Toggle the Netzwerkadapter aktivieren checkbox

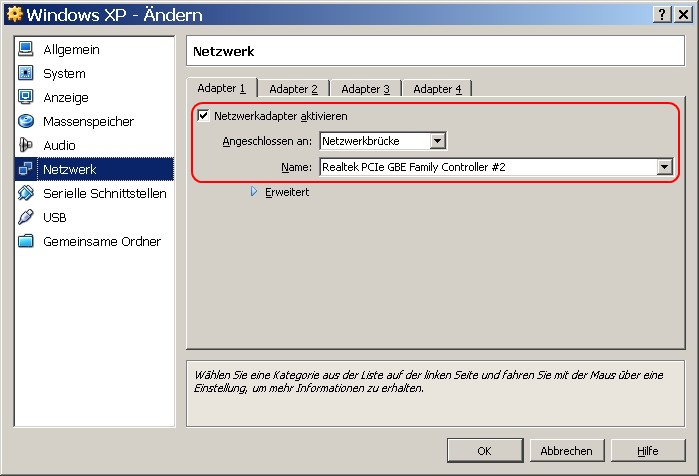point(203,116)
